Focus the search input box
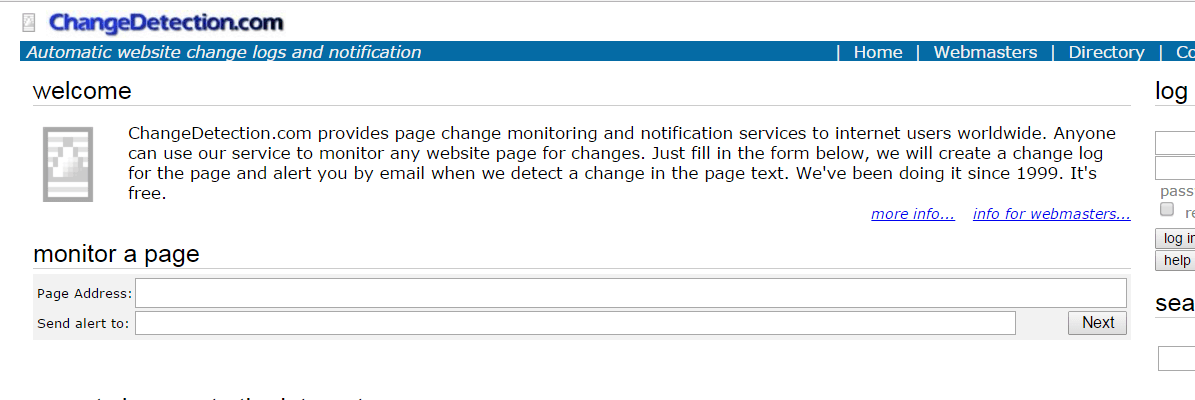The height and width of the screenshot is (400, 1195). pyautogui.click(x=1177, y=358)
